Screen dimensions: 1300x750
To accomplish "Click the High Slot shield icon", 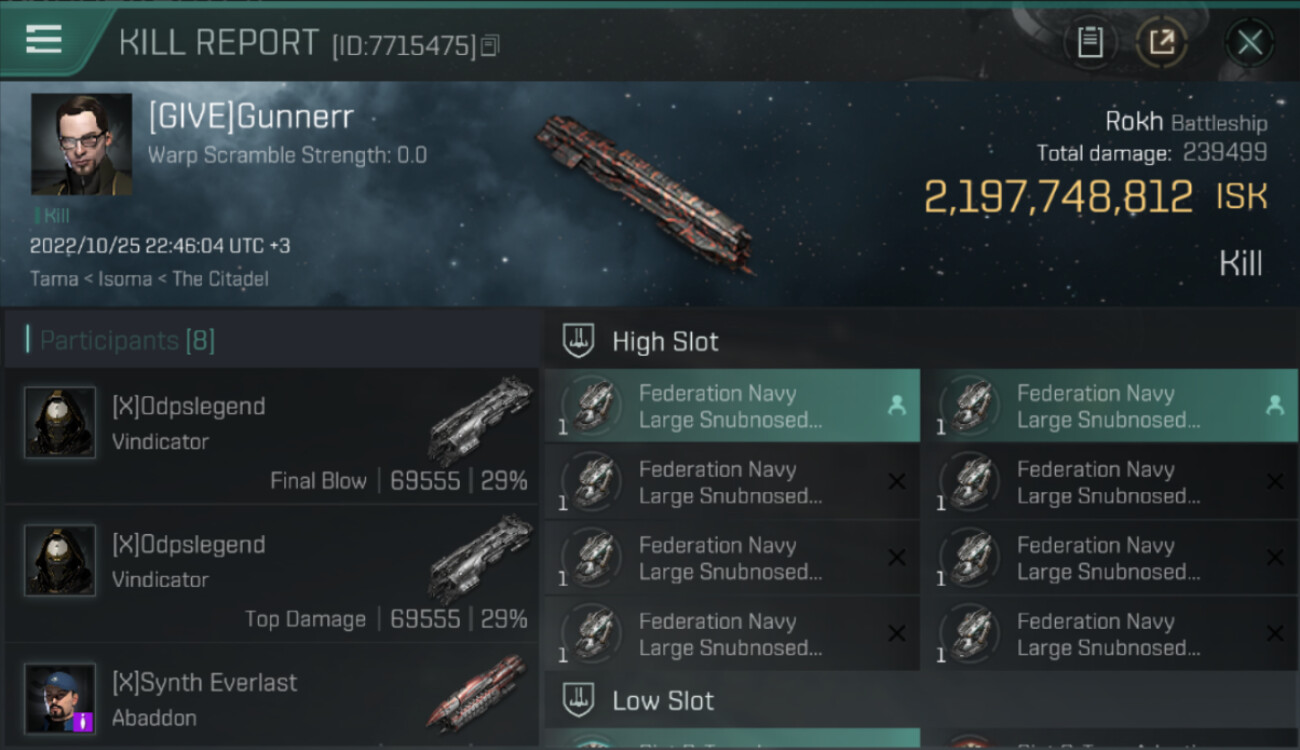I will click(x=579, y=341).
